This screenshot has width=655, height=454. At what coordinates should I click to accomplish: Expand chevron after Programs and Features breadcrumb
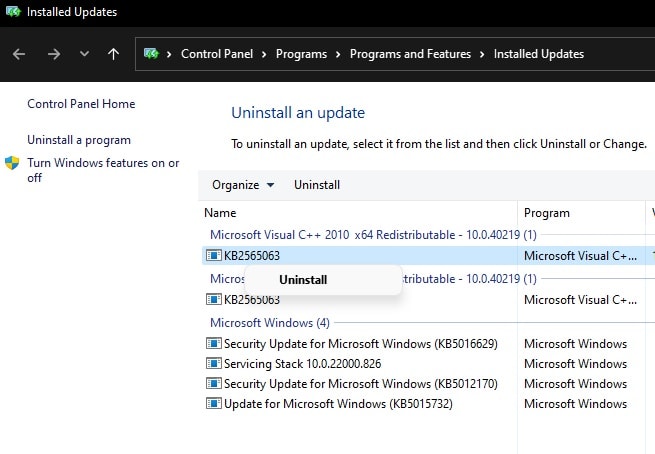click(482, 54)
